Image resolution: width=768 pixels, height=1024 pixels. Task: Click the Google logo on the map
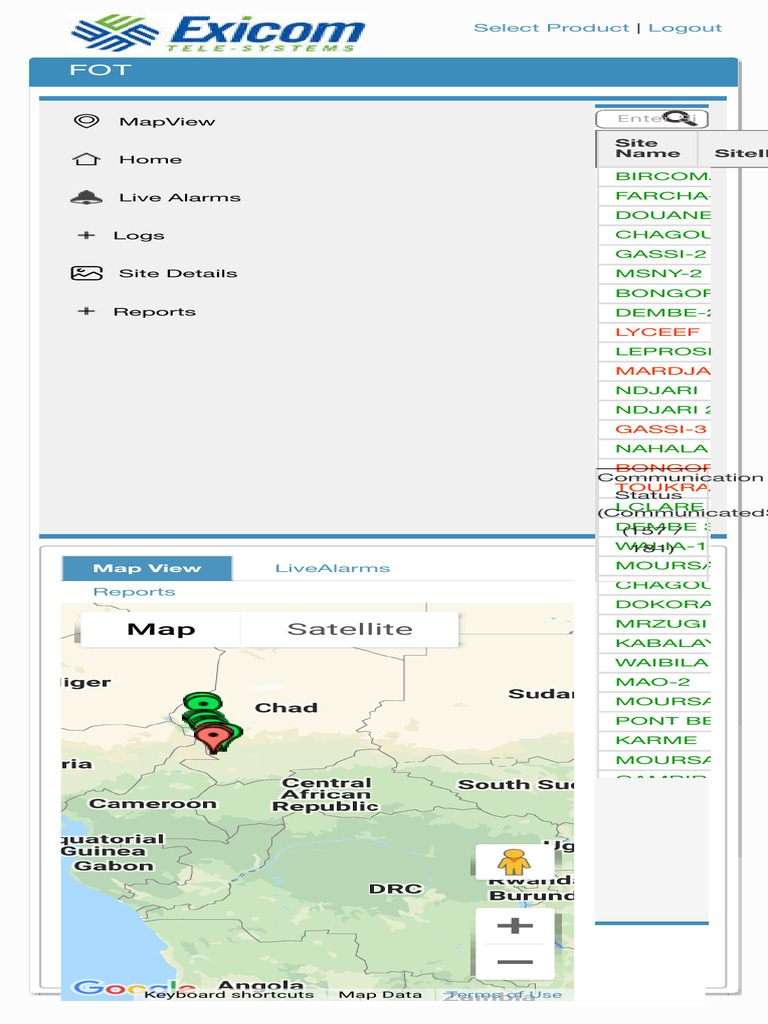pyautogui.click(x=133, y=987)
